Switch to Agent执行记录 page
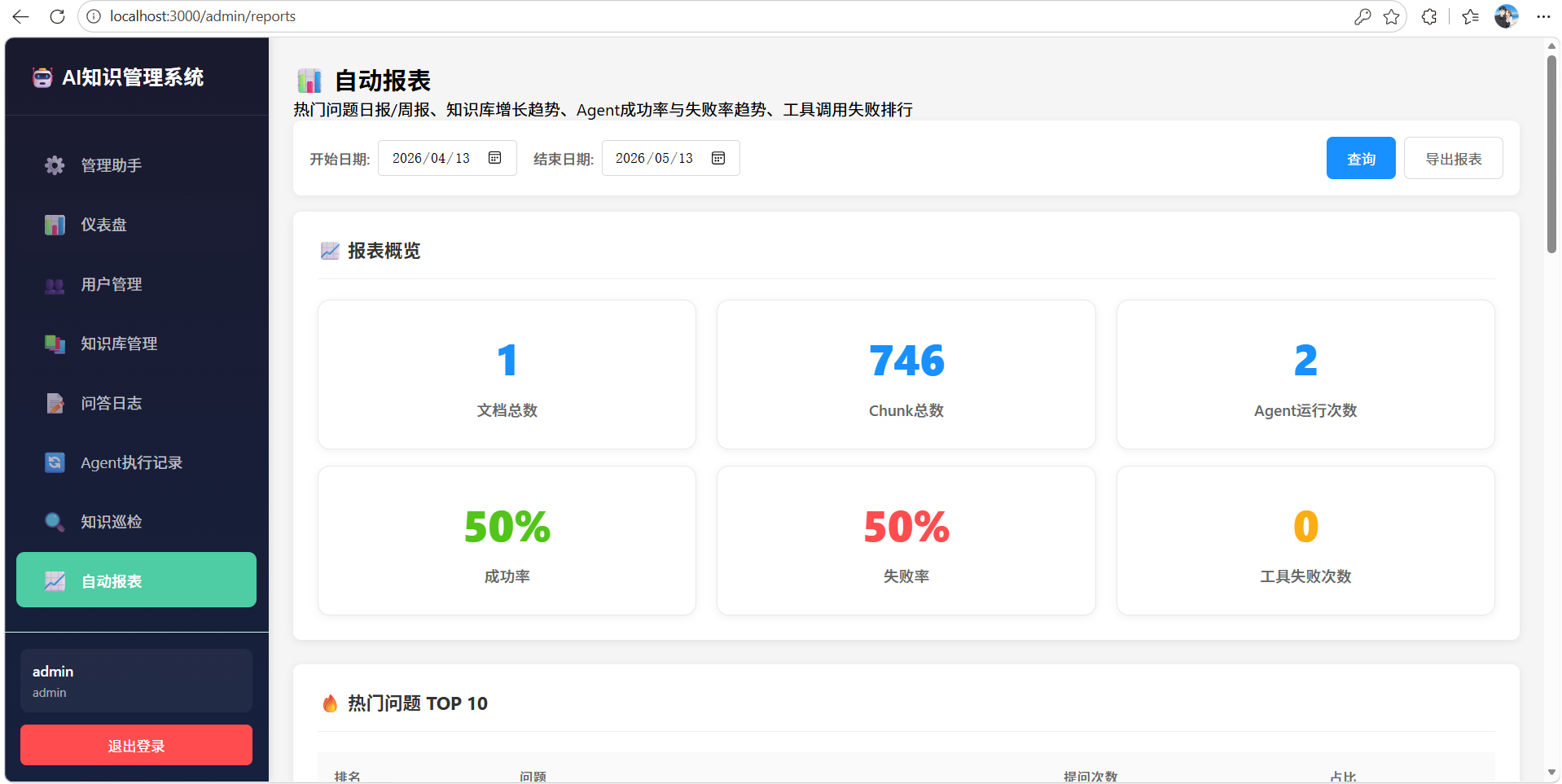This screenshot has width=1562, height=784. click(x=136, y=462)
